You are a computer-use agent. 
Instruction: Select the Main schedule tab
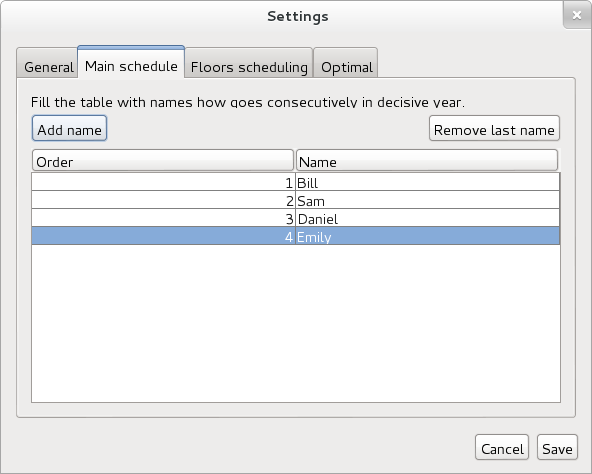pyautogui.click(x=131, y=62)
